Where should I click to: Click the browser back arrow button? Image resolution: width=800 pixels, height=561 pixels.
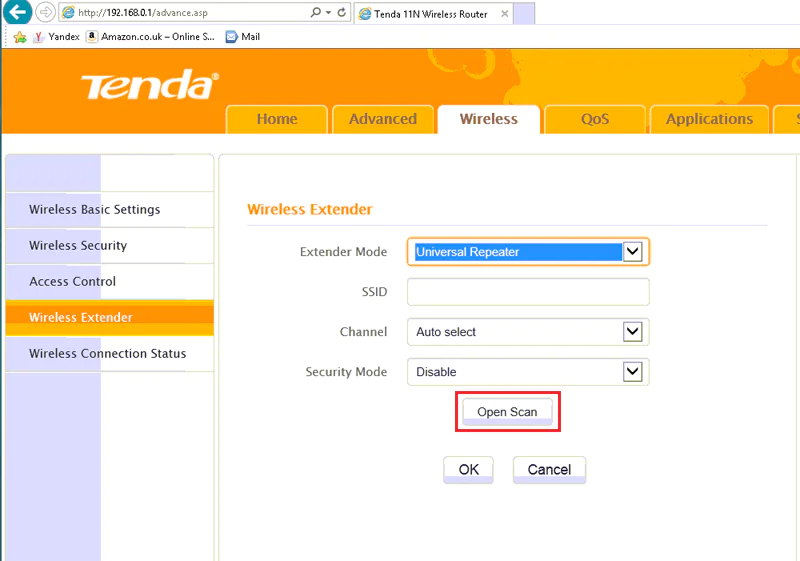17,12
